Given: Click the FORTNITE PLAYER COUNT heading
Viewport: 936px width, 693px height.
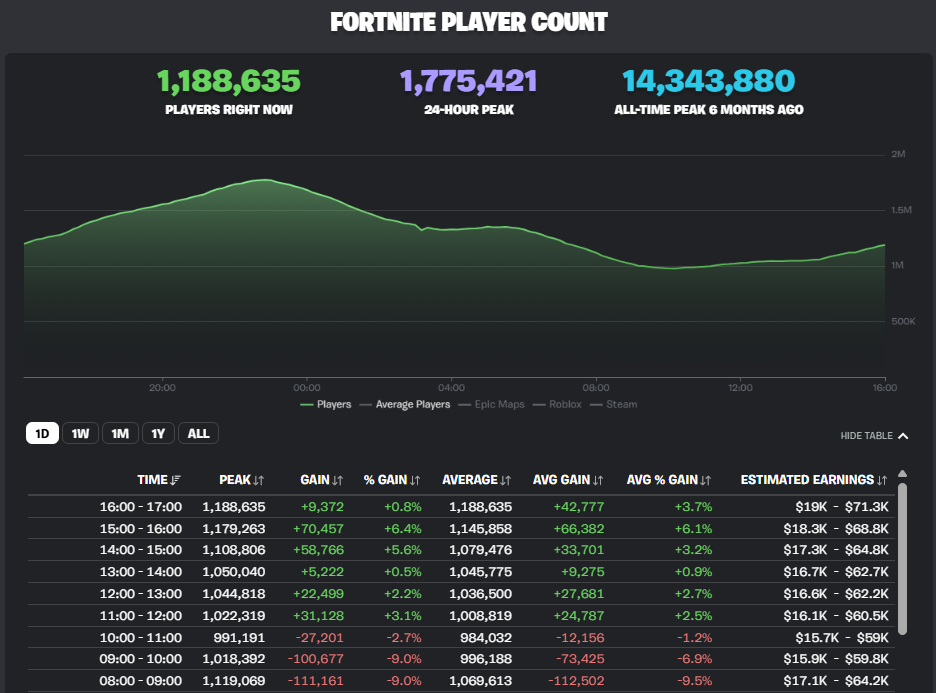Looking at the screenshot, I should [x=469, y=23].
